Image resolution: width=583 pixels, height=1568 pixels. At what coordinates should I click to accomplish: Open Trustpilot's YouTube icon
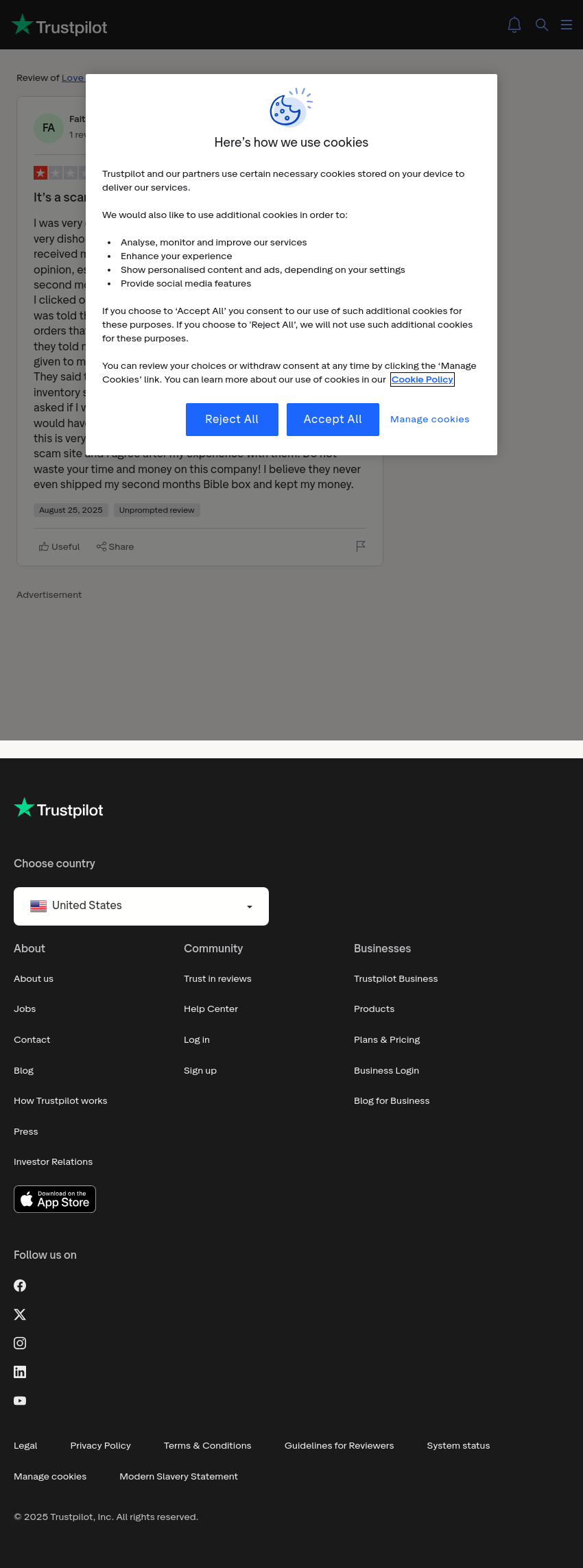point(20,1401)
